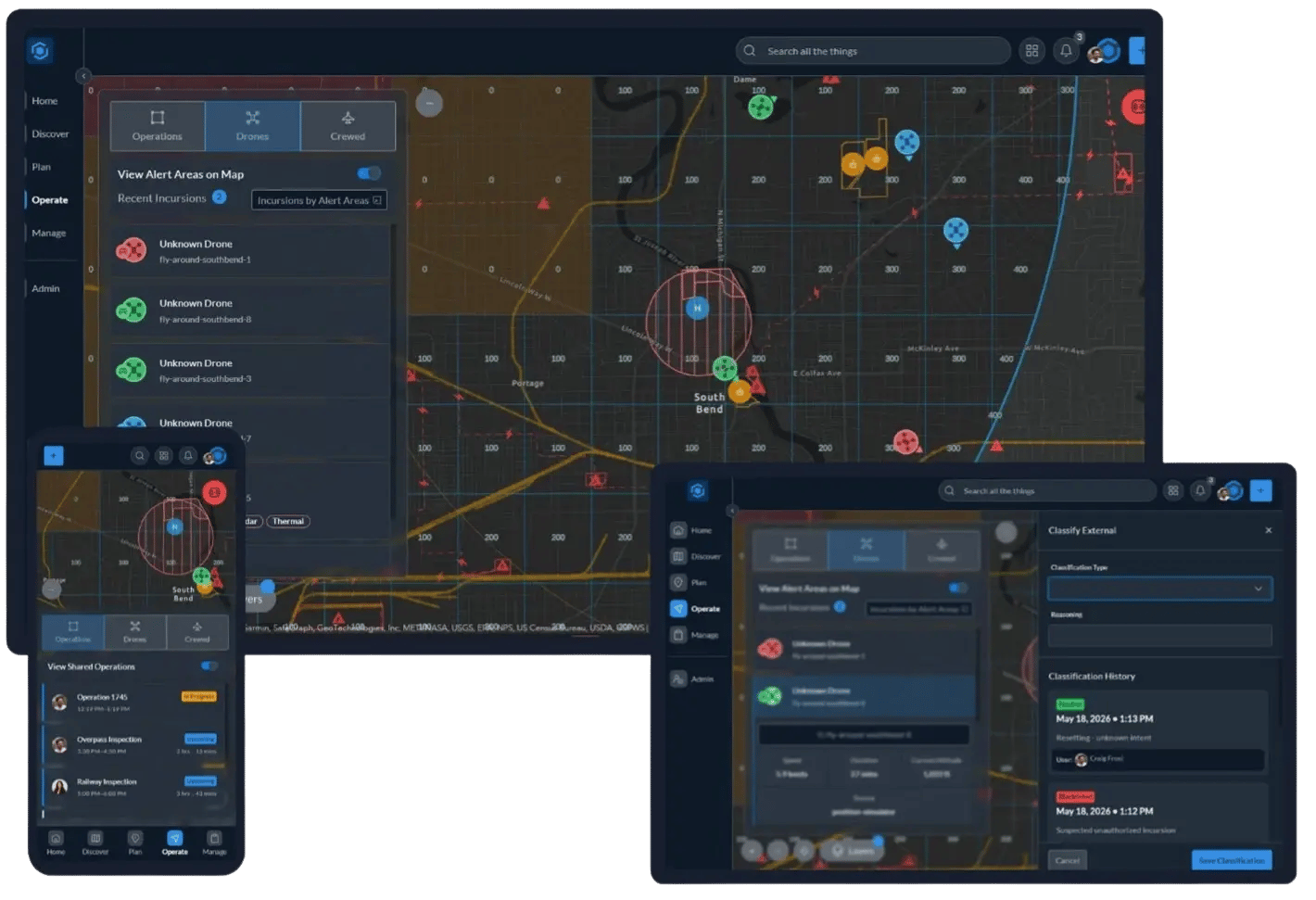Open the apps grid icon in desktop header
1316x900 pixels.
pos(1031,51)
